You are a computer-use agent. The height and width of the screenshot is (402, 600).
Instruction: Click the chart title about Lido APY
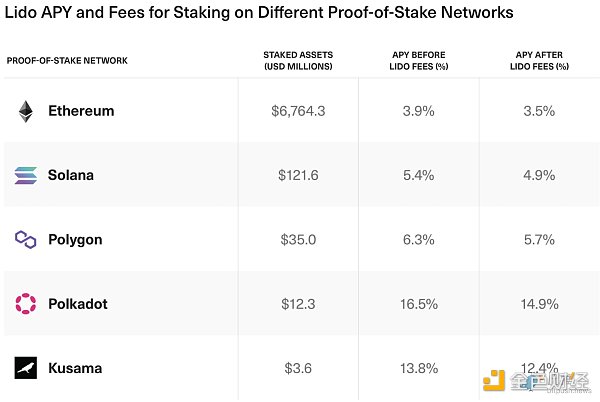pyautogui.click(x=260, y=14)
